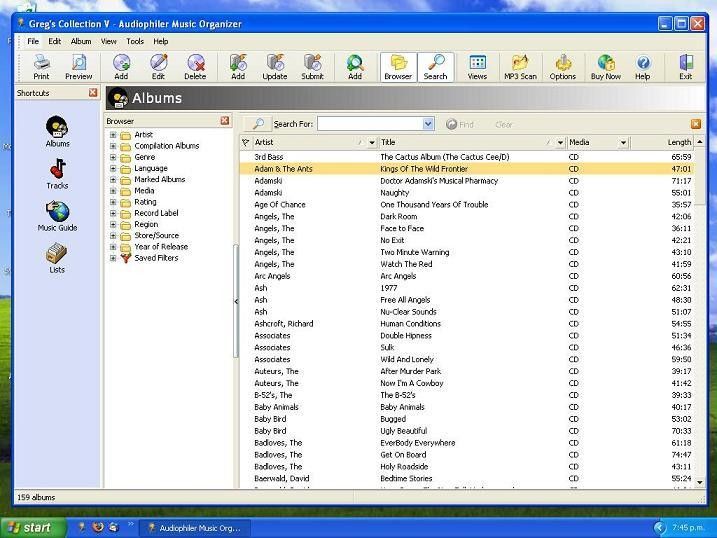Expand the Artist tree node

coord(113,135)
